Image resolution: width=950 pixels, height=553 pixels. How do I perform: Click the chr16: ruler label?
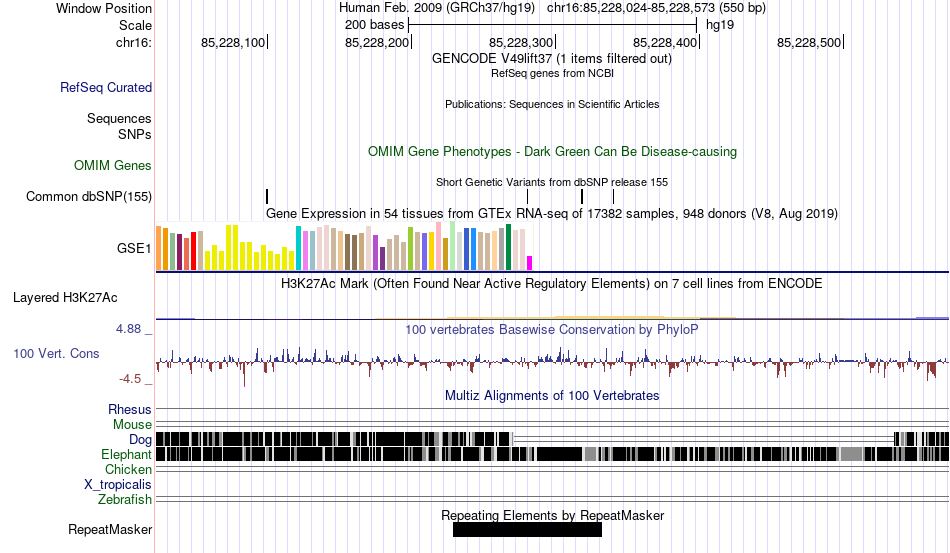134,42
